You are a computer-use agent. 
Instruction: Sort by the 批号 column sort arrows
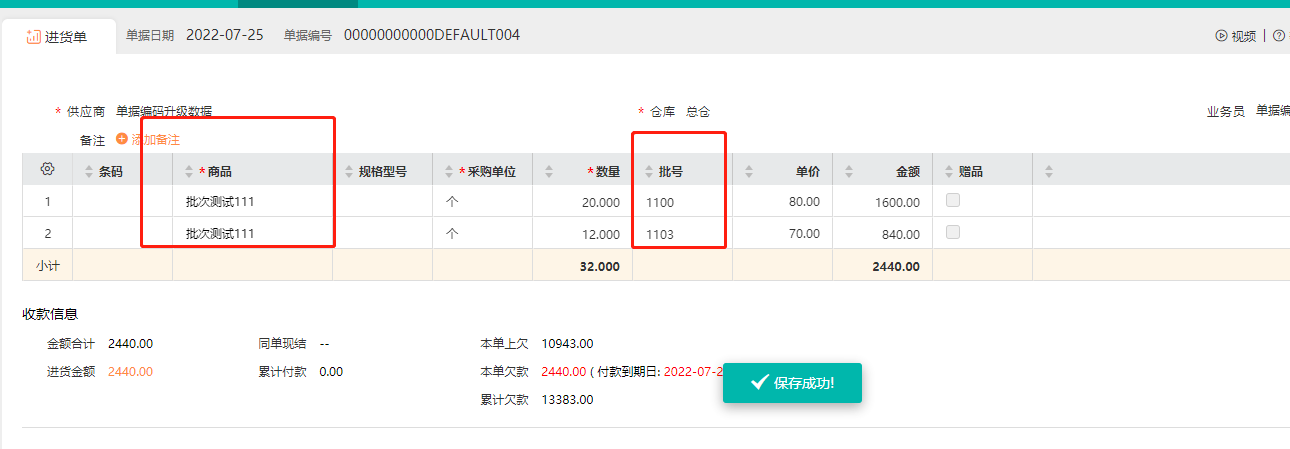[649, 172]
